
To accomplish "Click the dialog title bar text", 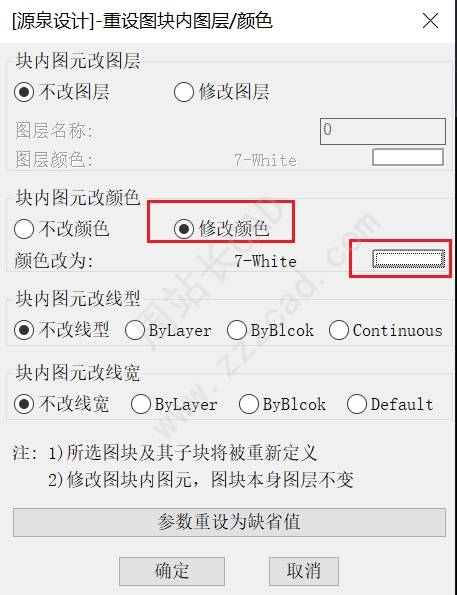I will pyautogui.click(x=142, y=21).
